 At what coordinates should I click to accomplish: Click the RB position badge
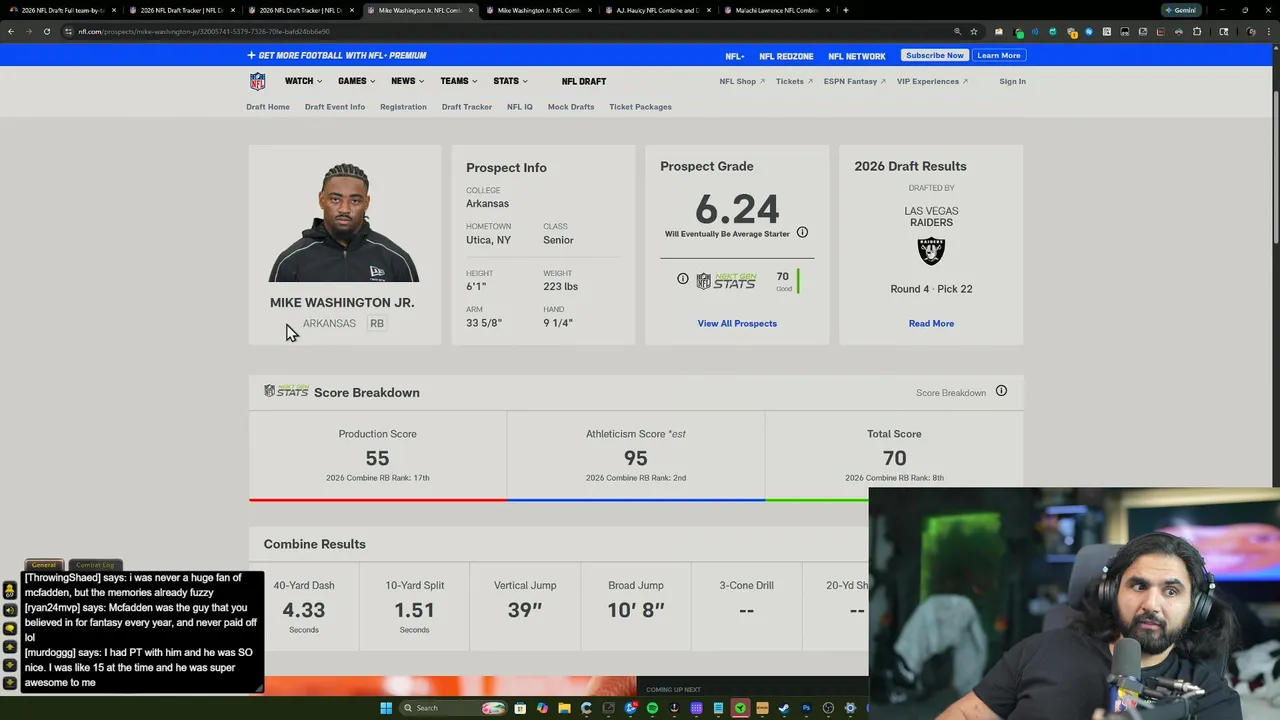pos(377,323)
